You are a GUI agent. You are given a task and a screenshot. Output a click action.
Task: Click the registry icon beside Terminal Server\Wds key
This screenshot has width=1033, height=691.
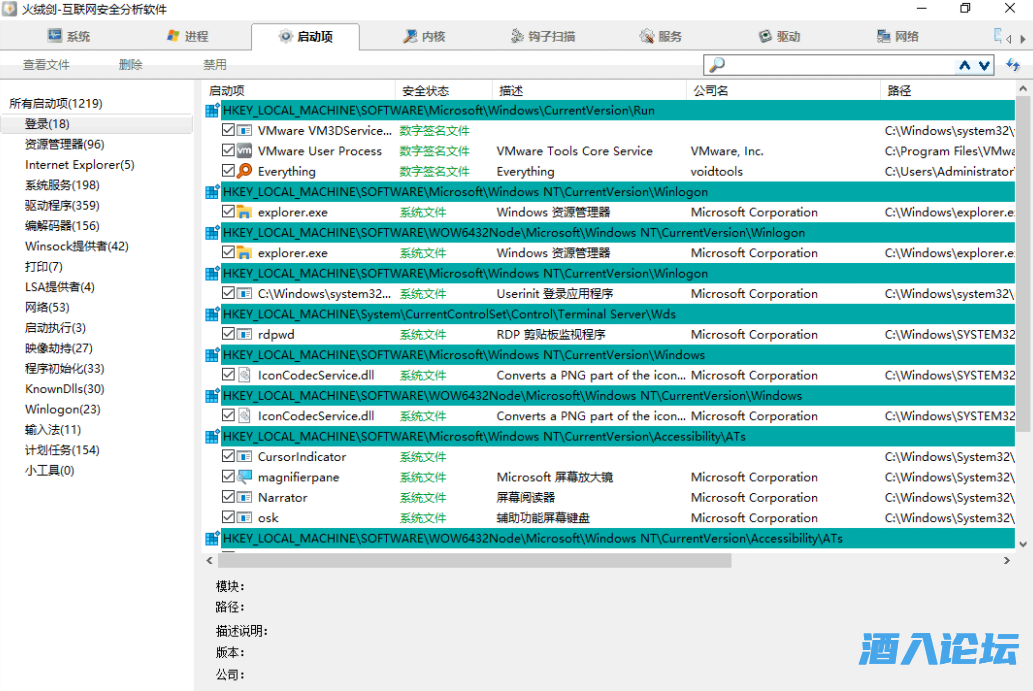click(x=212, y=314)
